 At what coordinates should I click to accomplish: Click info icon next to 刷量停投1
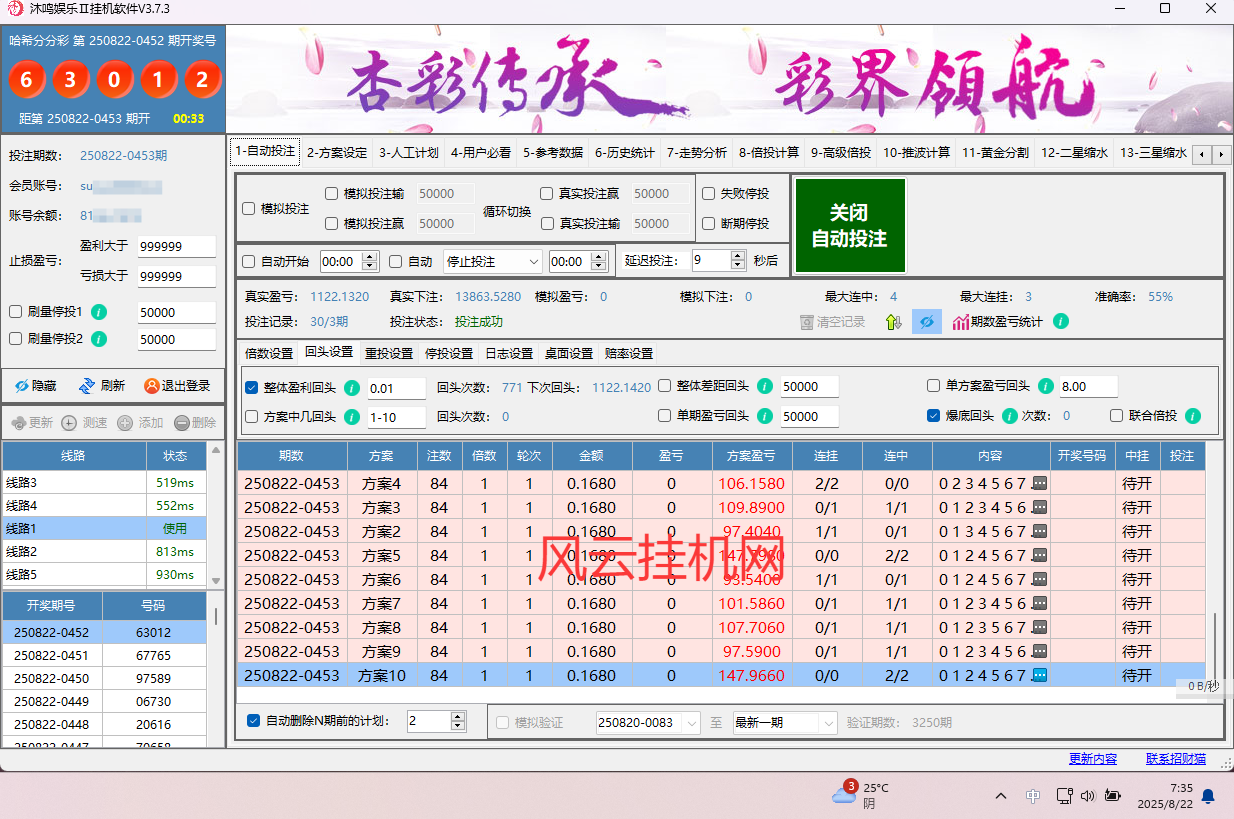pyautogui.click(x=99, y=312)
